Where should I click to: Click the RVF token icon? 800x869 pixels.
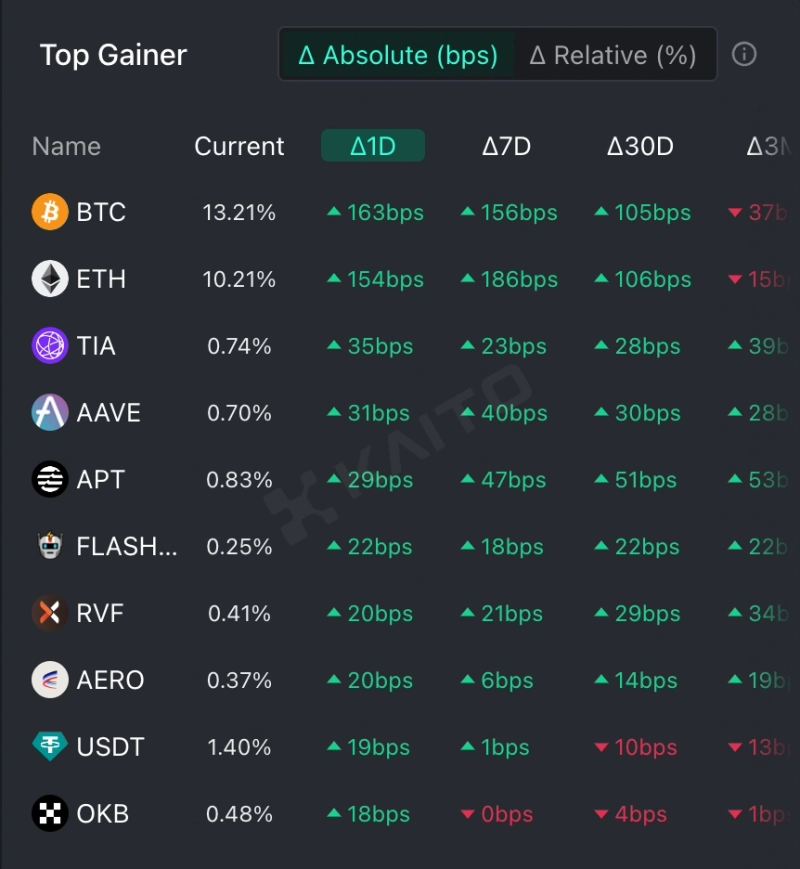click(50, 613)
